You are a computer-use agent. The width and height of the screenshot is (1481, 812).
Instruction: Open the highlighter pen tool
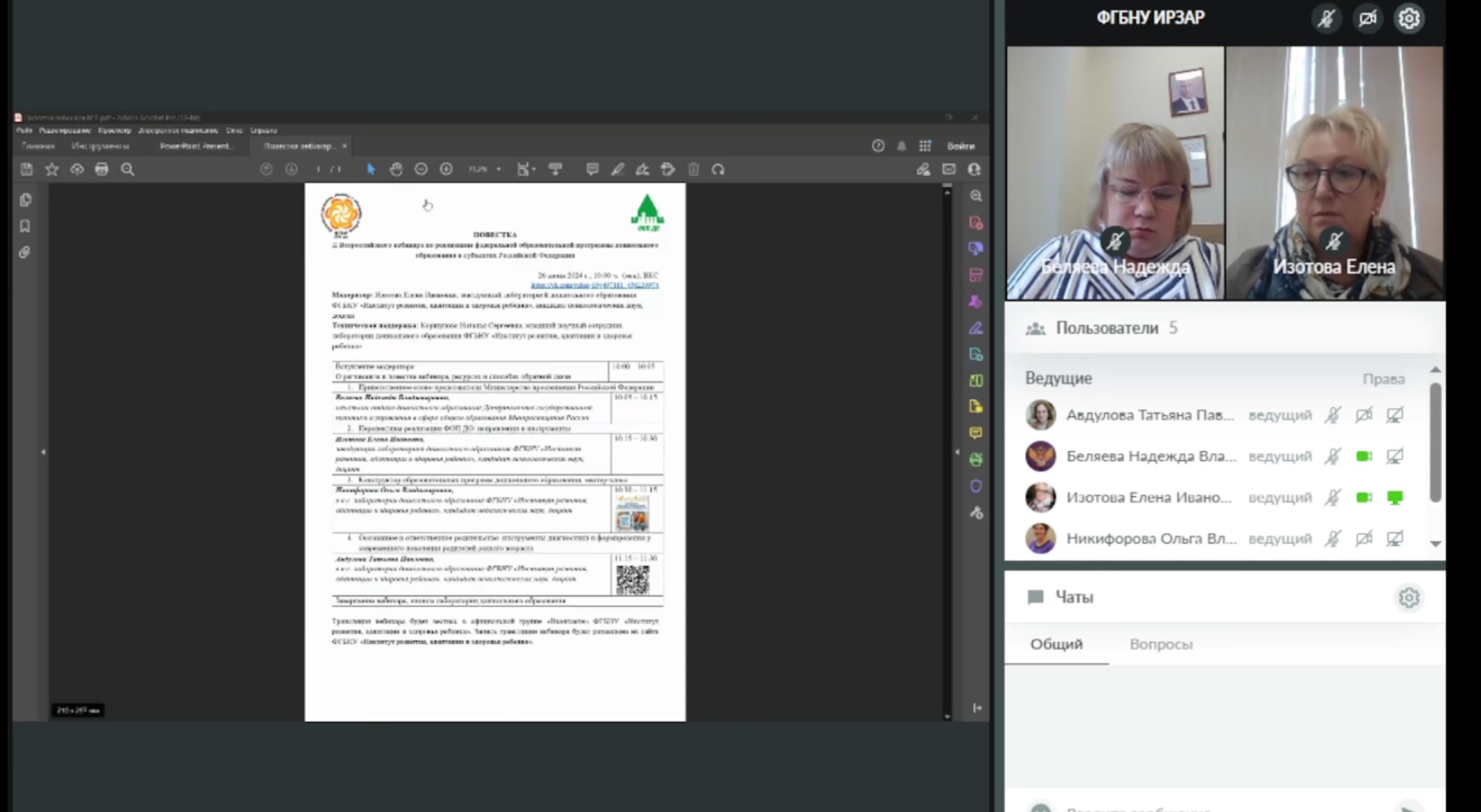click(x=618, y=169)
